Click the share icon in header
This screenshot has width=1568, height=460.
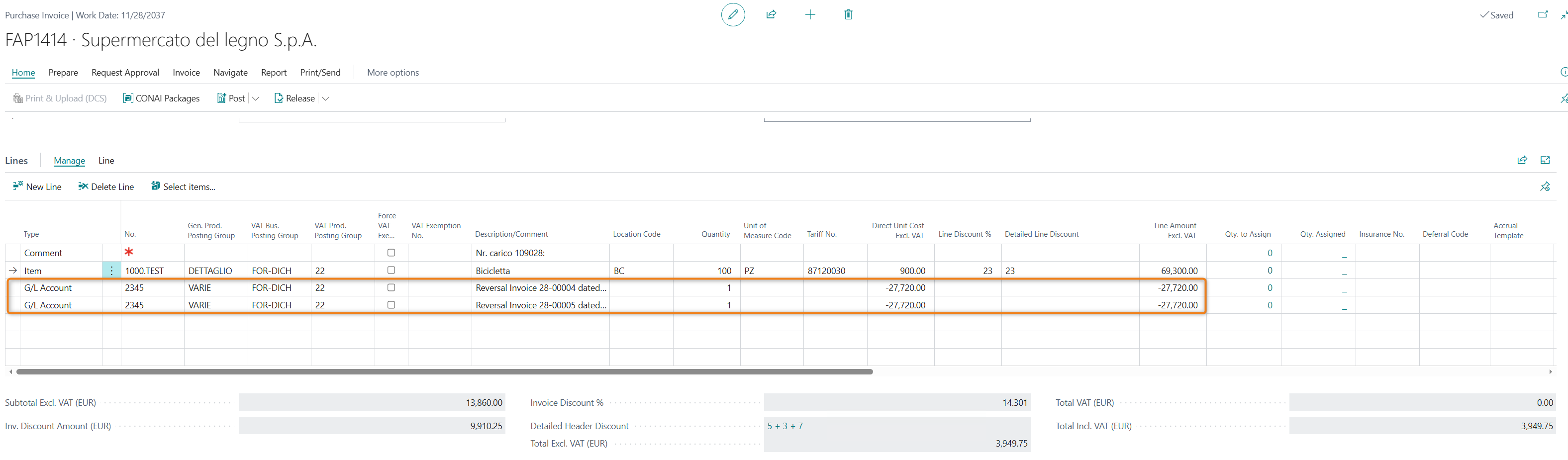coord(771,14)
